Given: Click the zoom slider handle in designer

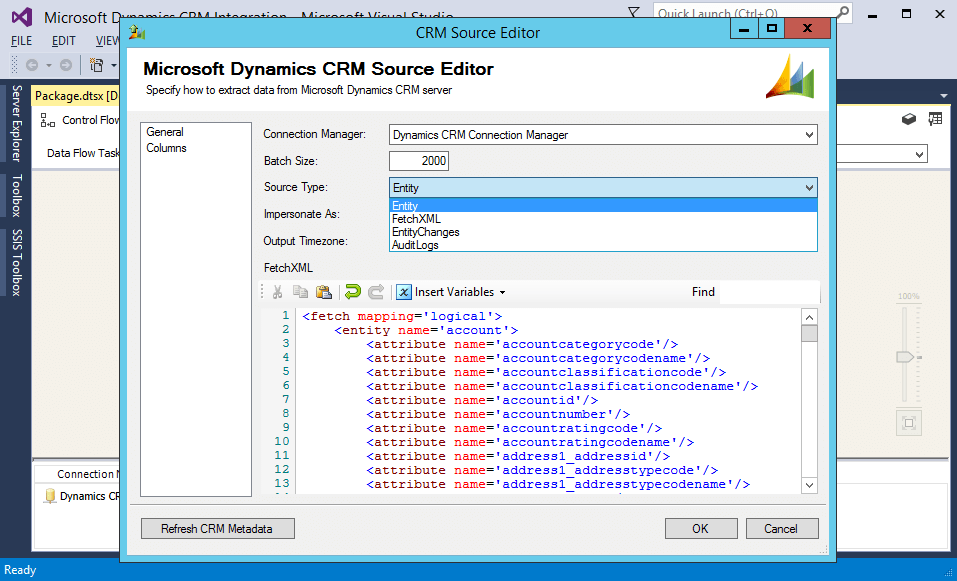Looking at the screenshot, I should coord(907,357).
